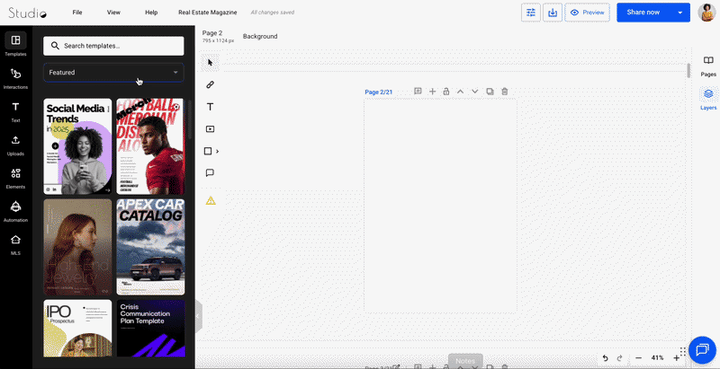Open the Share now dropdown arrow
This screenshot has height=369, width=720.
point(680,12)
